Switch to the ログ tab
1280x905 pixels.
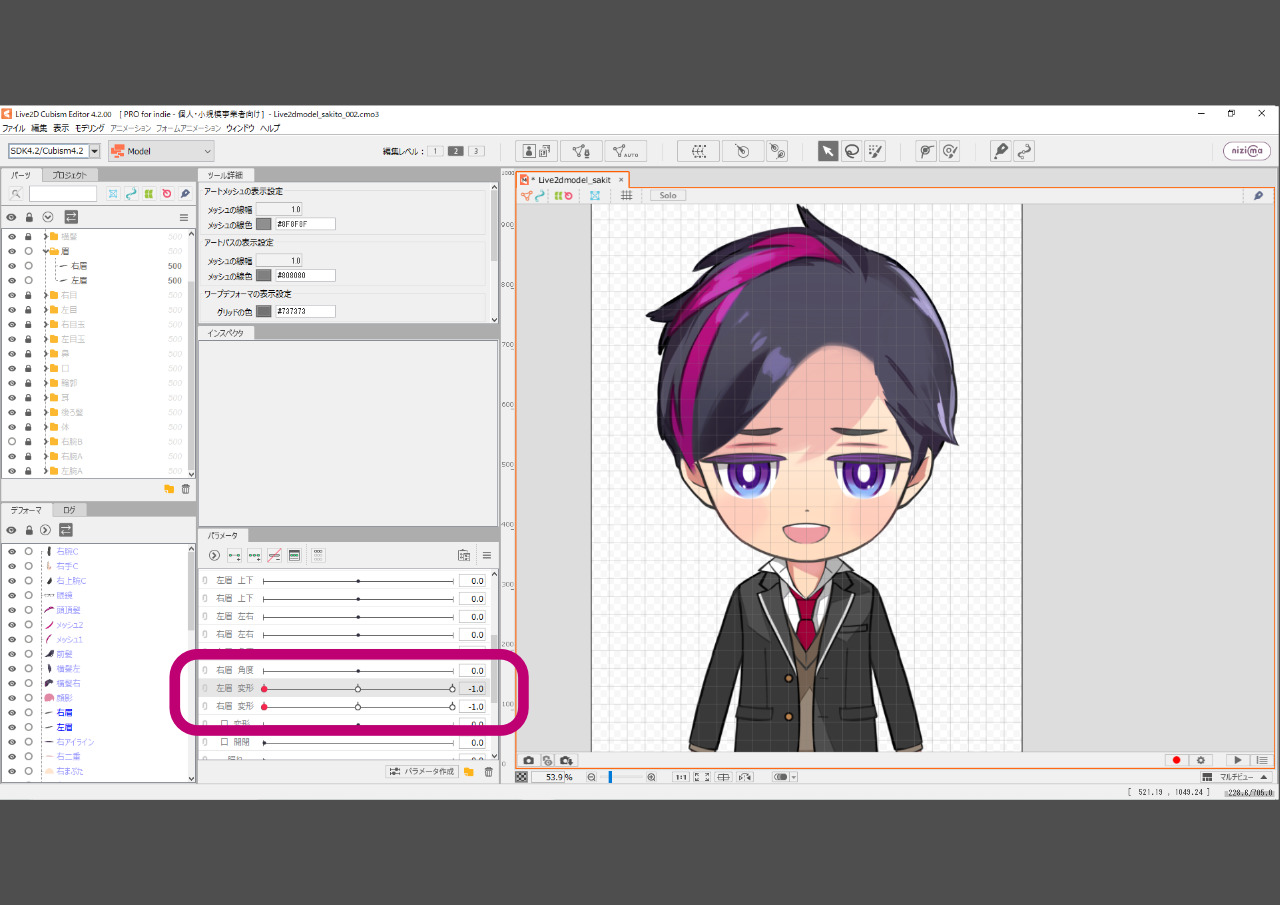coord(69,510)
